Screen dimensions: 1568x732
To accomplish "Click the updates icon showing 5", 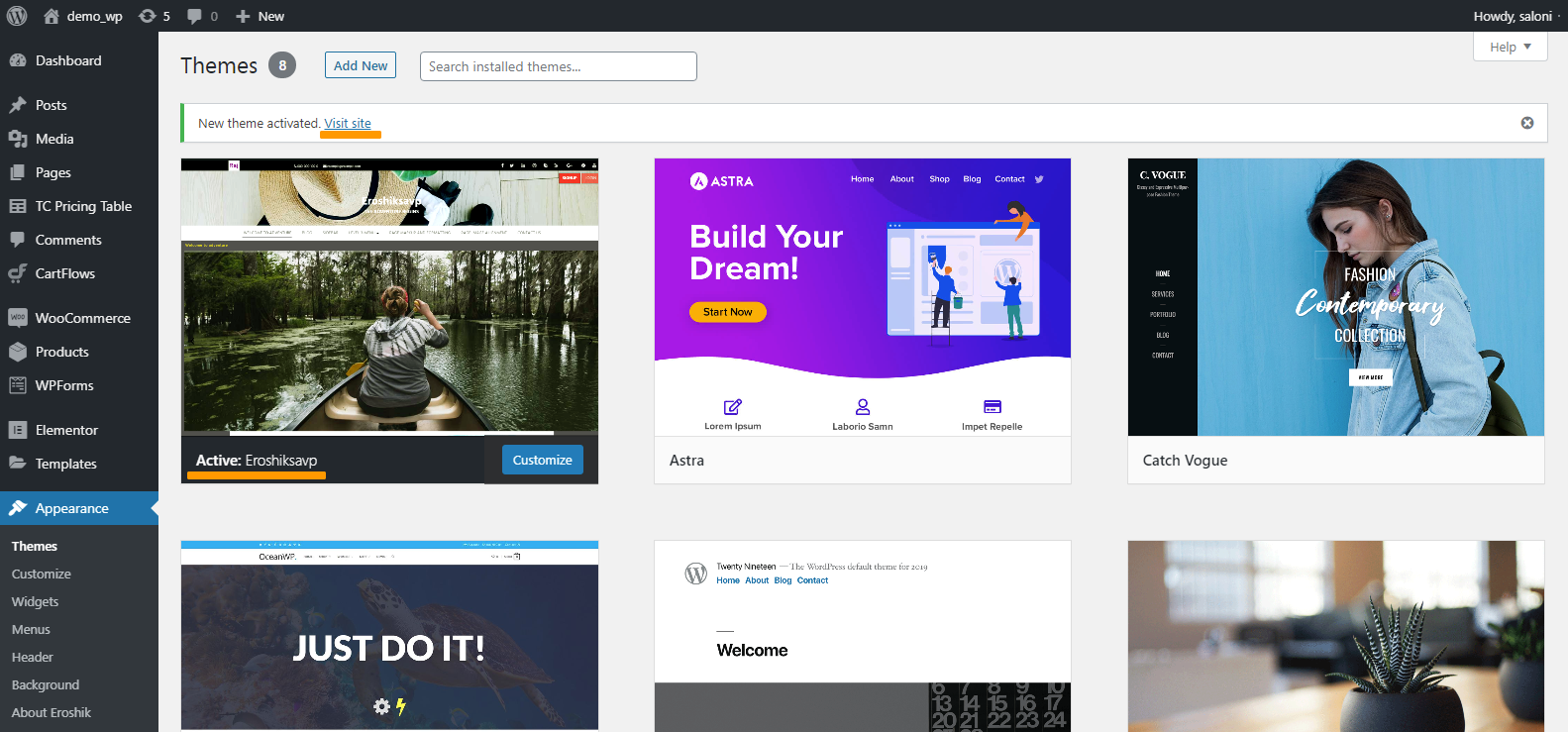I will [148, 16].
